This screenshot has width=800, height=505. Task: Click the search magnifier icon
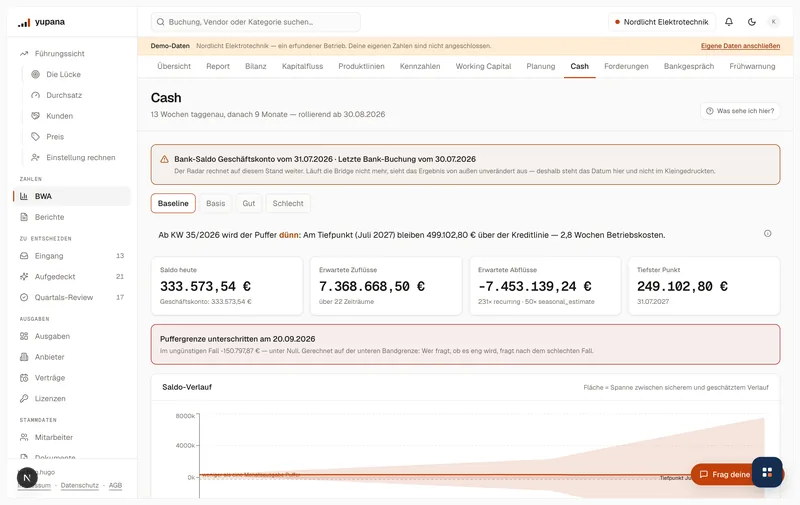click(x=160, y=22)
